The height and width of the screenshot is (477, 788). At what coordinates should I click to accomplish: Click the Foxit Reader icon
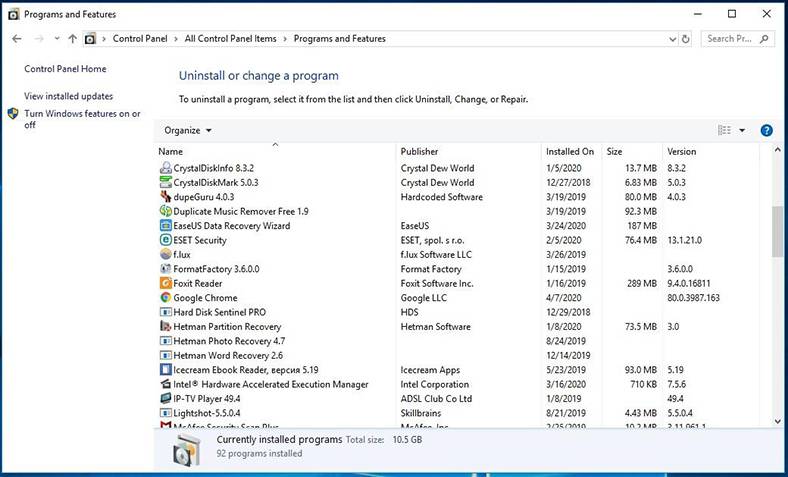click(x=165, y=283)
